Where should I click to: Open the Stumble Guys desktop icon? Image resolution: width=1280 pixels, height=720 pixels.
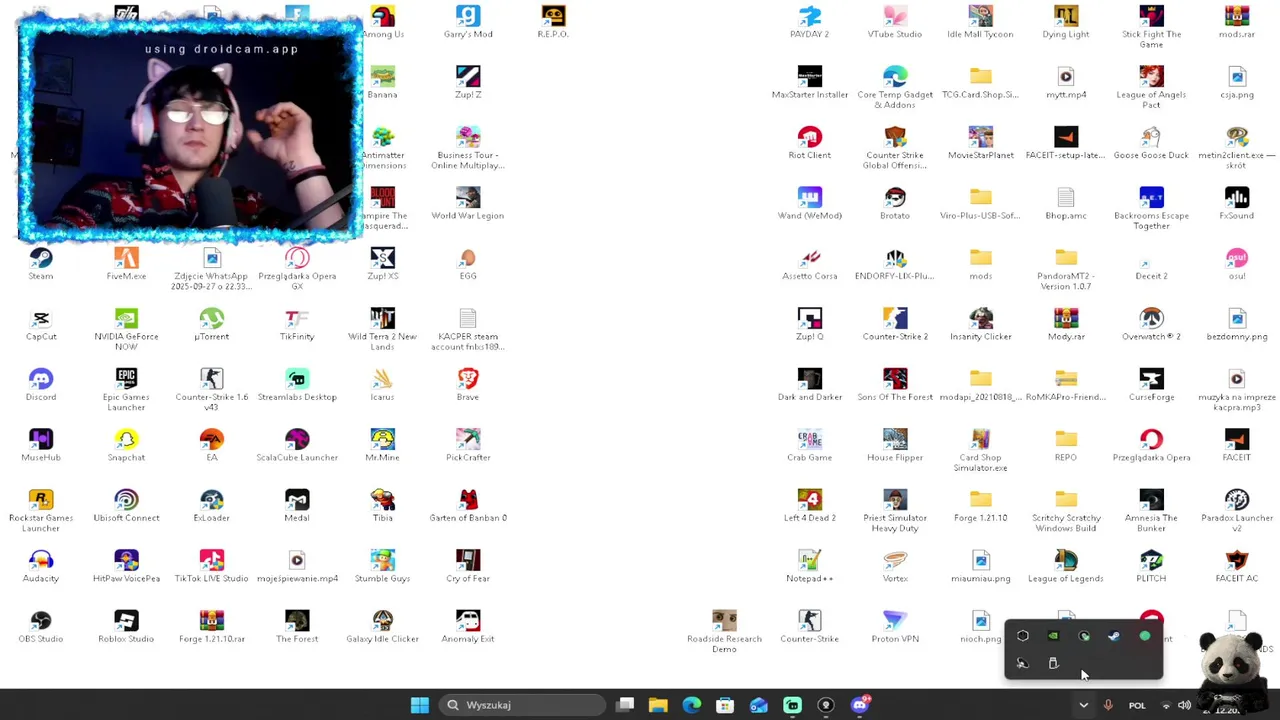point(382,566)
